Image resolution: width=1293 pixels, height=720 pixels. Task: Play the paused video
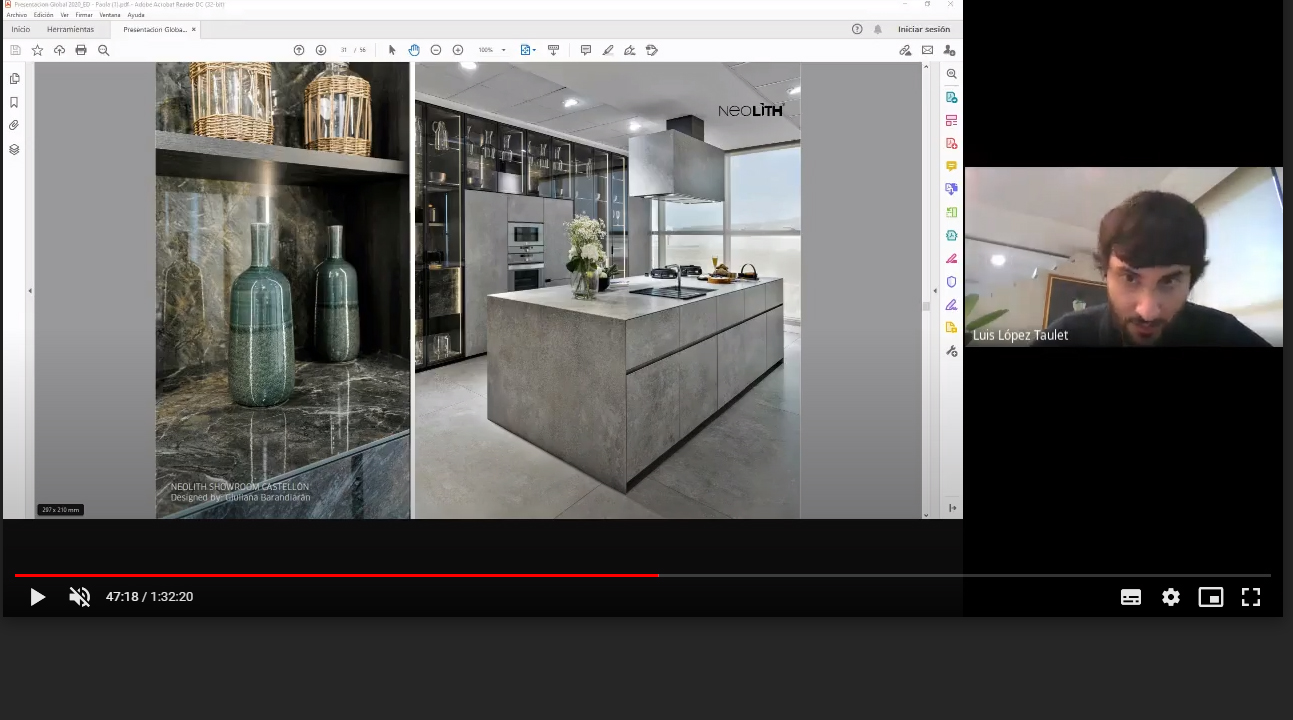37,597
